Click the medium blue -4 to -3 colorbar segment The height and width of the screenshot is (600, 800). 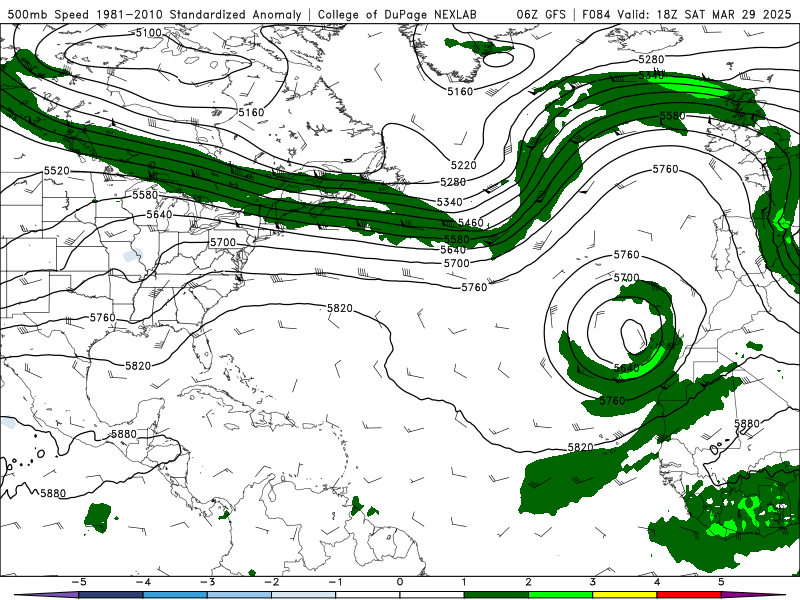176,595
